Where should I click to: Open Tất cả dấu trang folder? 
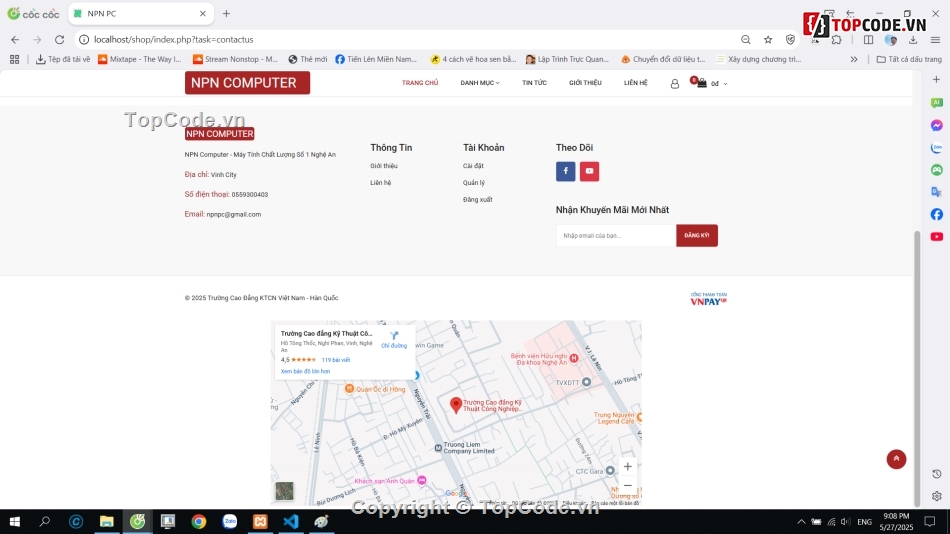pyautogui.click(x=909, y=59)
